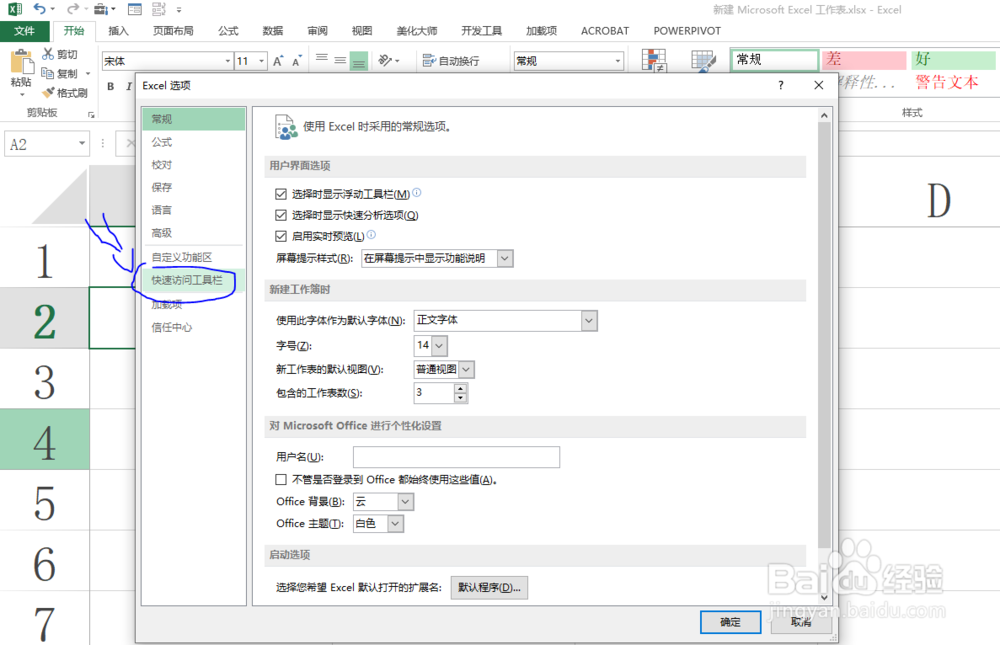Open the 屏幕提示样式 dropdown

(x=505, y=258)
